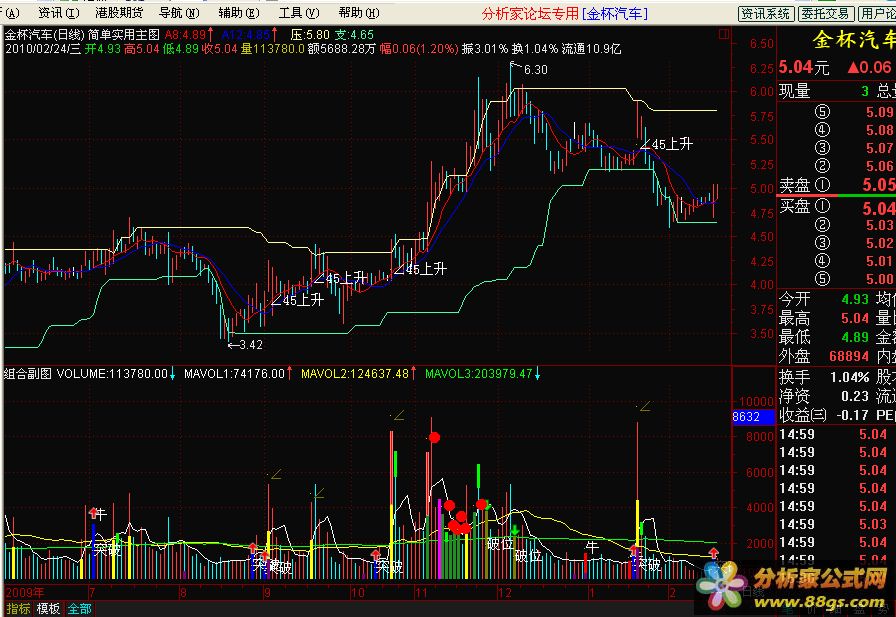Click the 6.50 label on price axis
Viewport: 896px width, 617px height.
click(x=762, y=44)
